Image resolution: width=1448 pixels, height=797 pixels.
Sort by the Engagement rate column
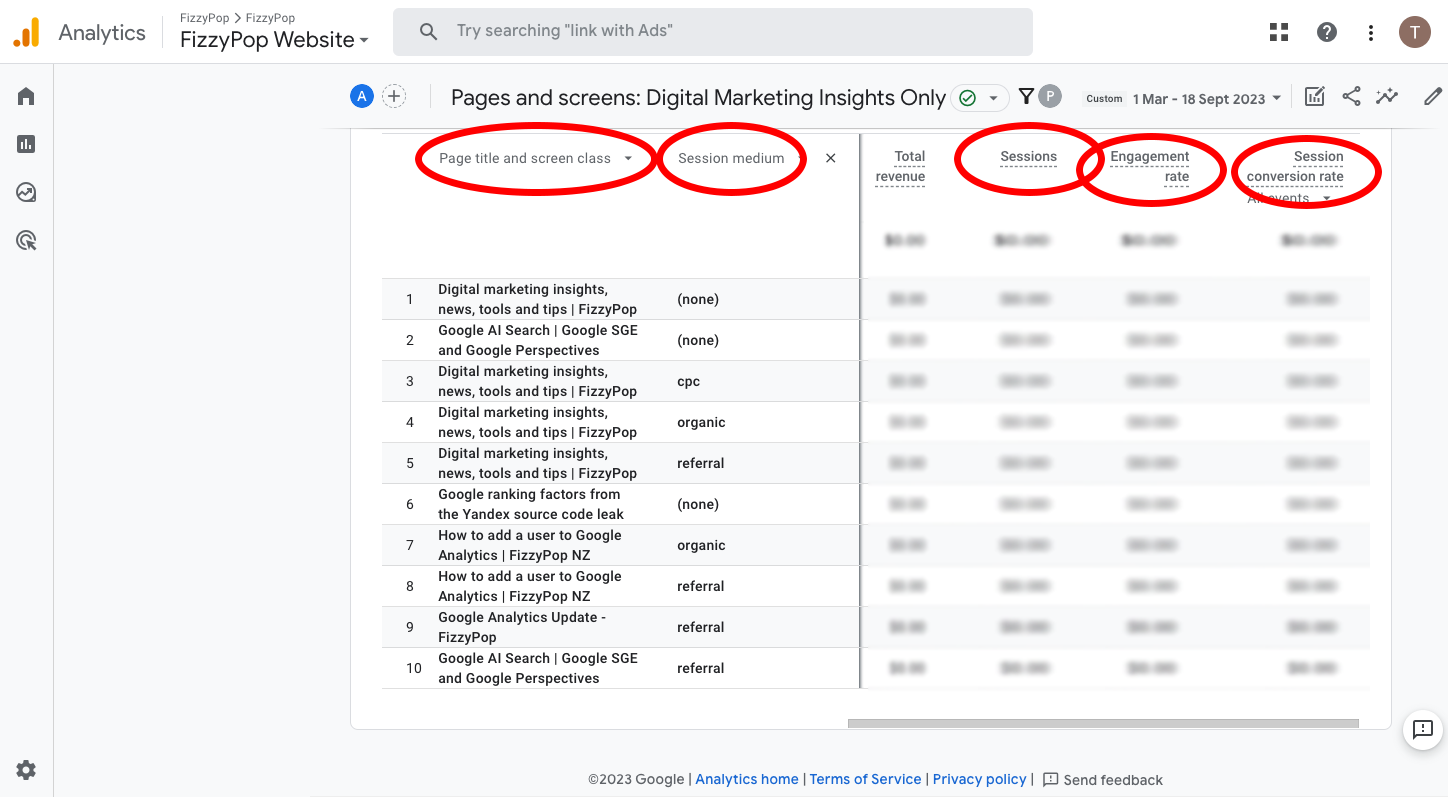coord(1150,166)
